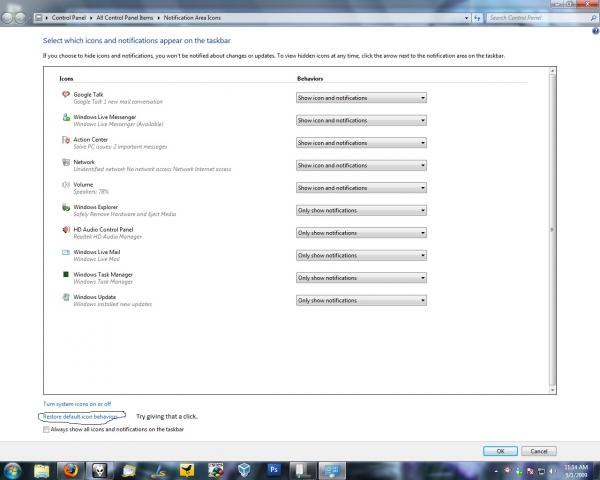600x480 pixels.
Task: Show hidden icons arrow in system tray
Action: (496, 471)
